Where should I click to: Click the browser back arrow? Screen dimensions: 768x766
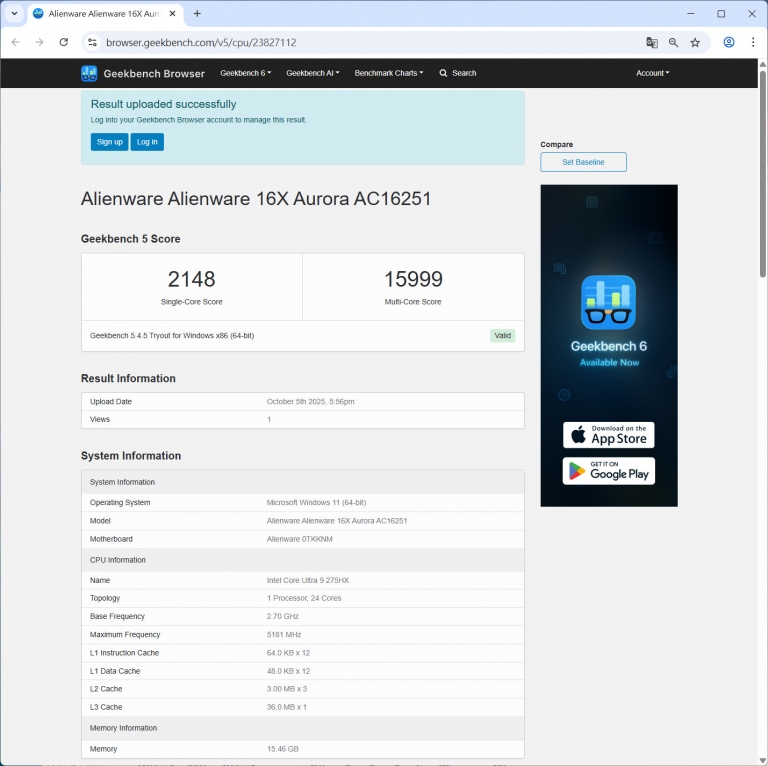coord(15,43)
